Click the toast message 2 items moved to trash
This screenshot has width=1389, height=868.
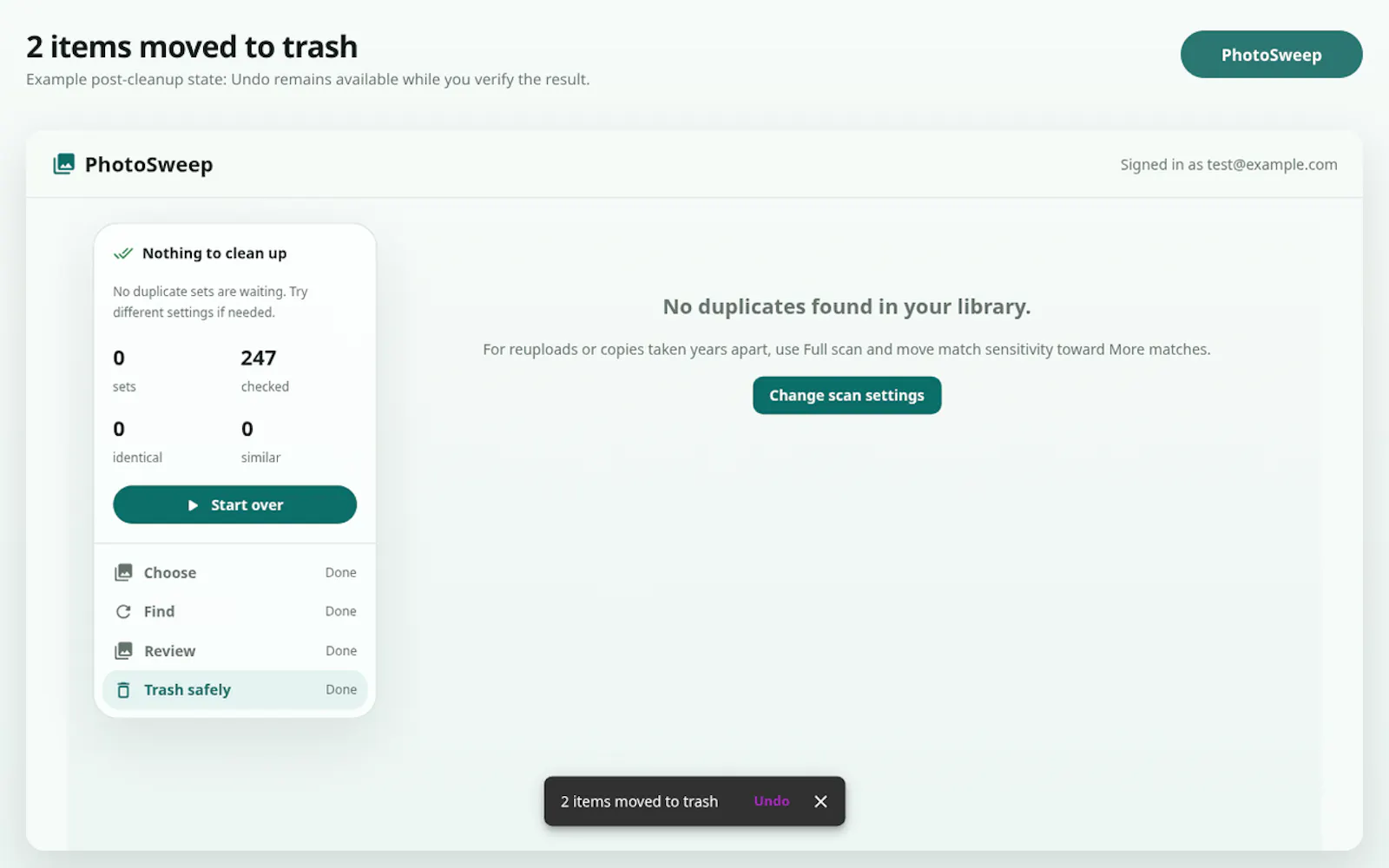(x=639, y=802)
